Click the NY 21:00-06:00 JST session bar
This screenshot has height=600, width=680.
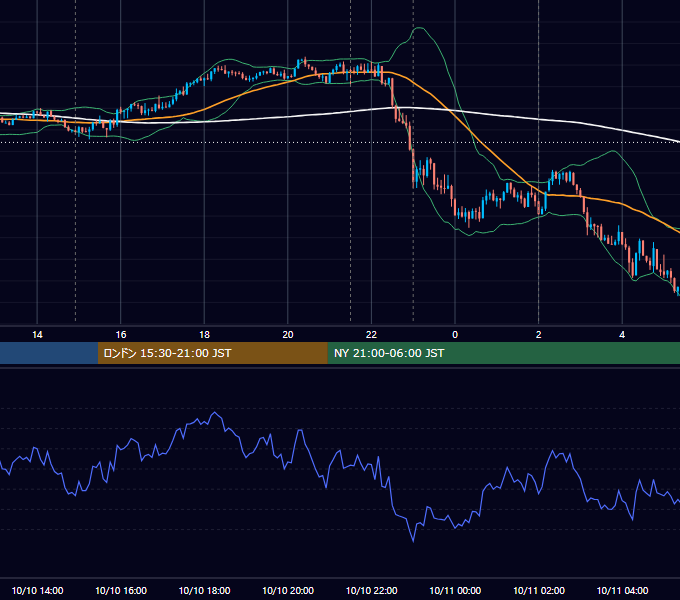point(503,353)
